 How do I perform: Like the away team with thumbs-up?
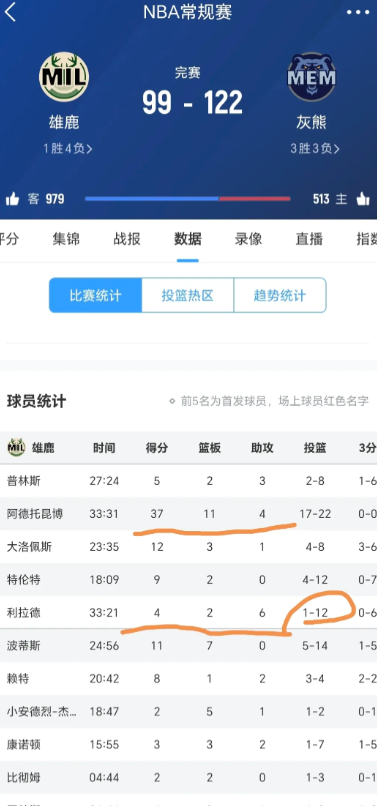[12, 199]
